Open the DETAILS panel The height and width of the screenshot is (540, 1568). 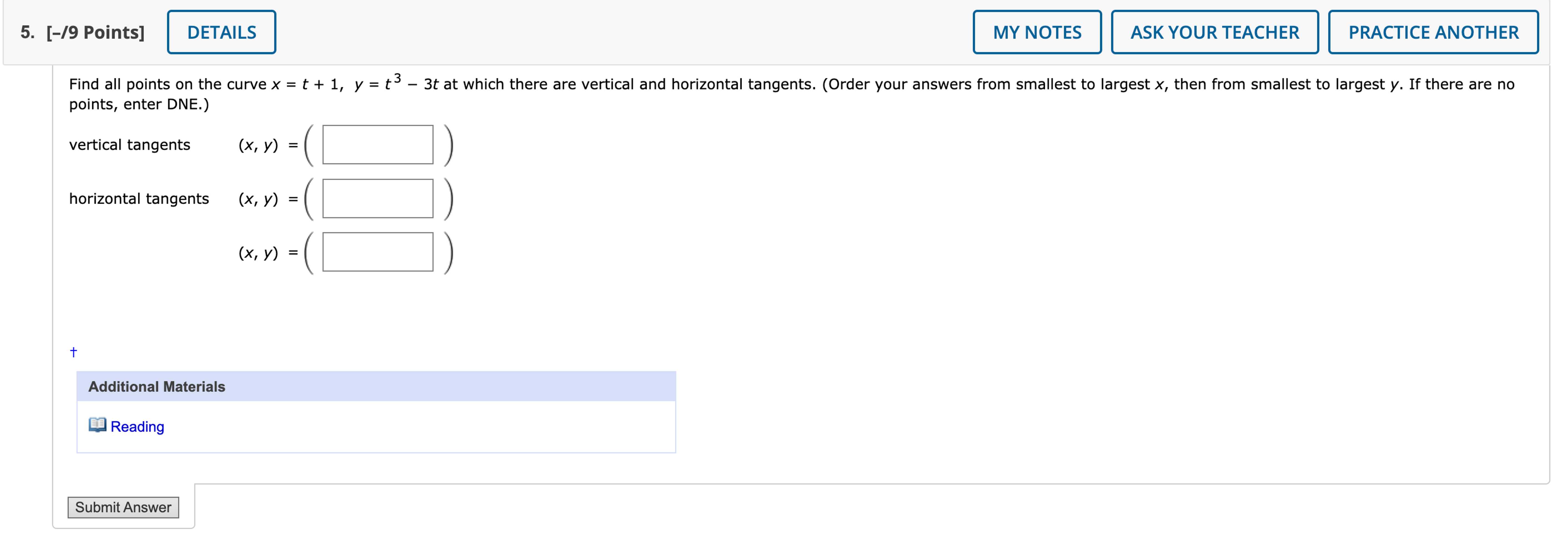(x=221, y=32)
